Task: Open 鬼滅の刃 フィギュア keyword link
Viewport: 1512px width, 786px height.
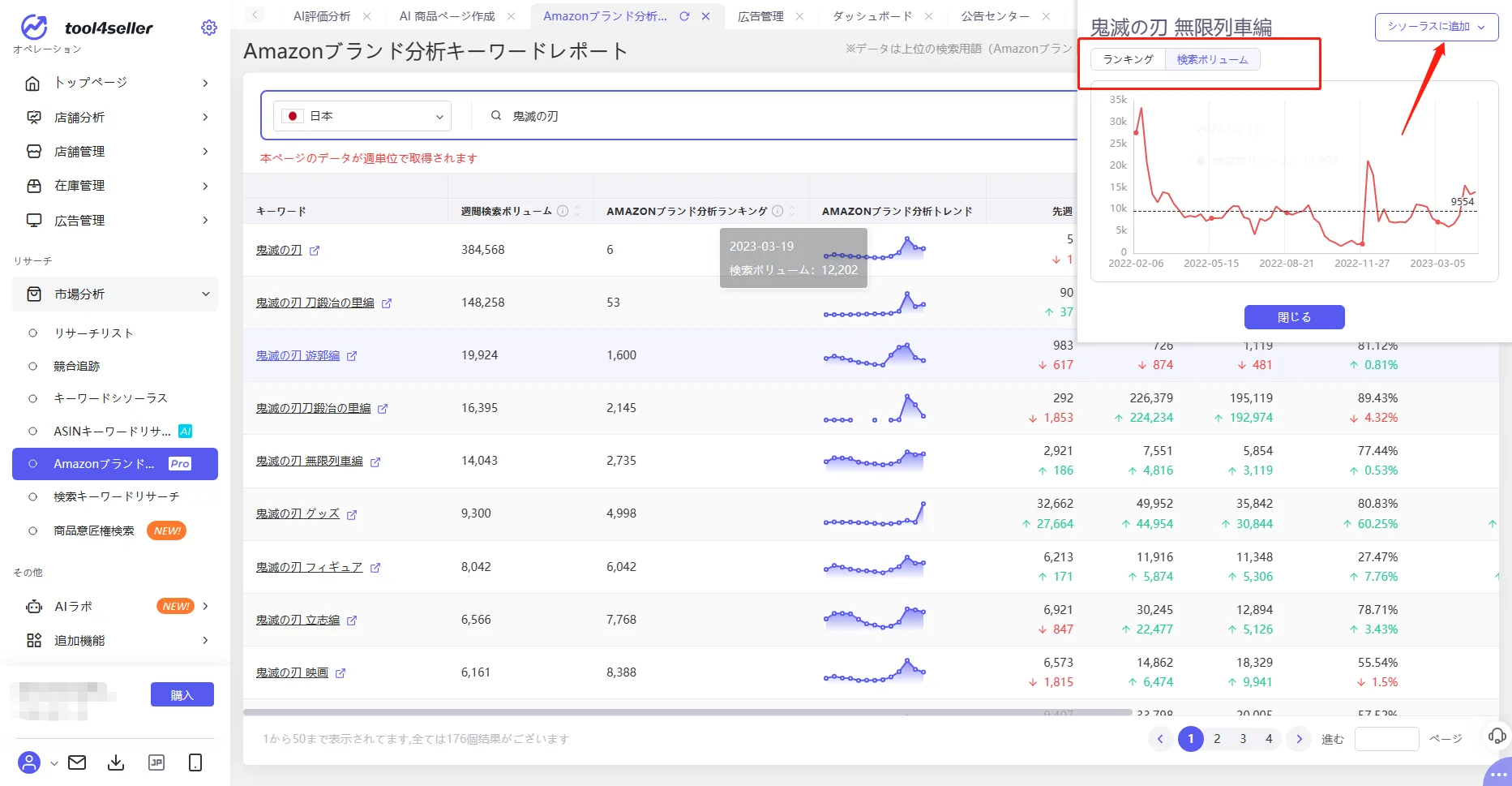Action: [x=309, y=568]
